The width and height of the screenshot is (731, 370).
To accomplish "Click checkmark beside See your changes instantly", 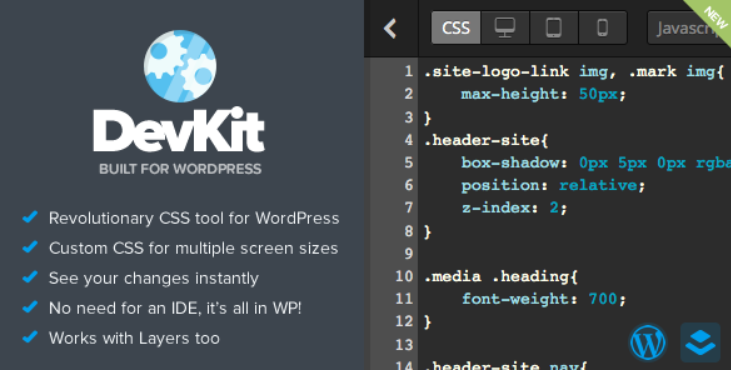I will tap(30, 277).
